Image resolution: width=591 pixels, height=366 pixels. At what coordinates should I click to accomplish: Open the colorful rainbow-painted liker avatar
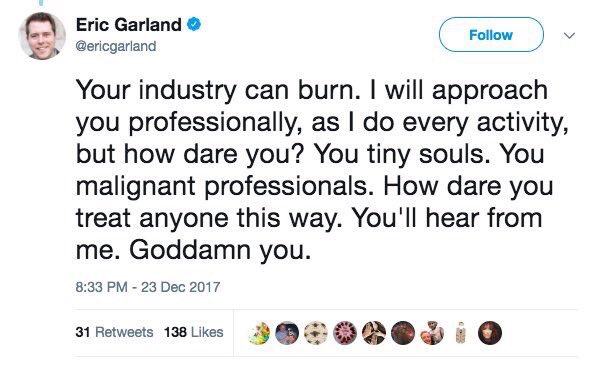(260, 333)
